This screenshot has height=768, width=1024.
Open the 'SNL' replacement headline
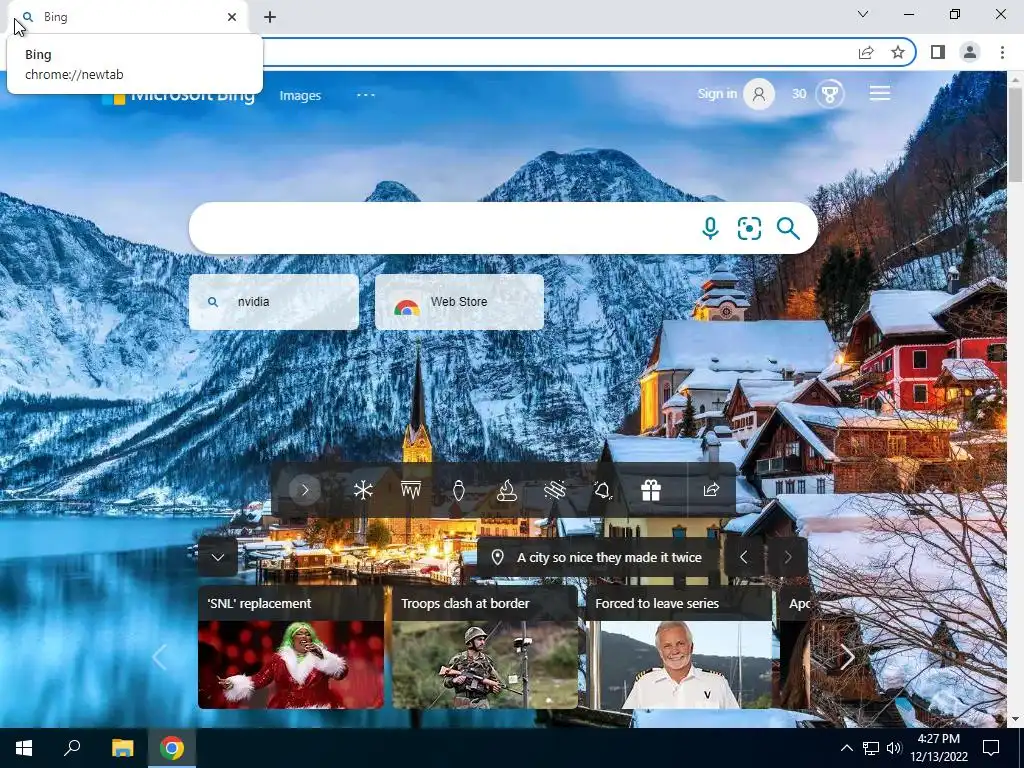pos(259,603)
